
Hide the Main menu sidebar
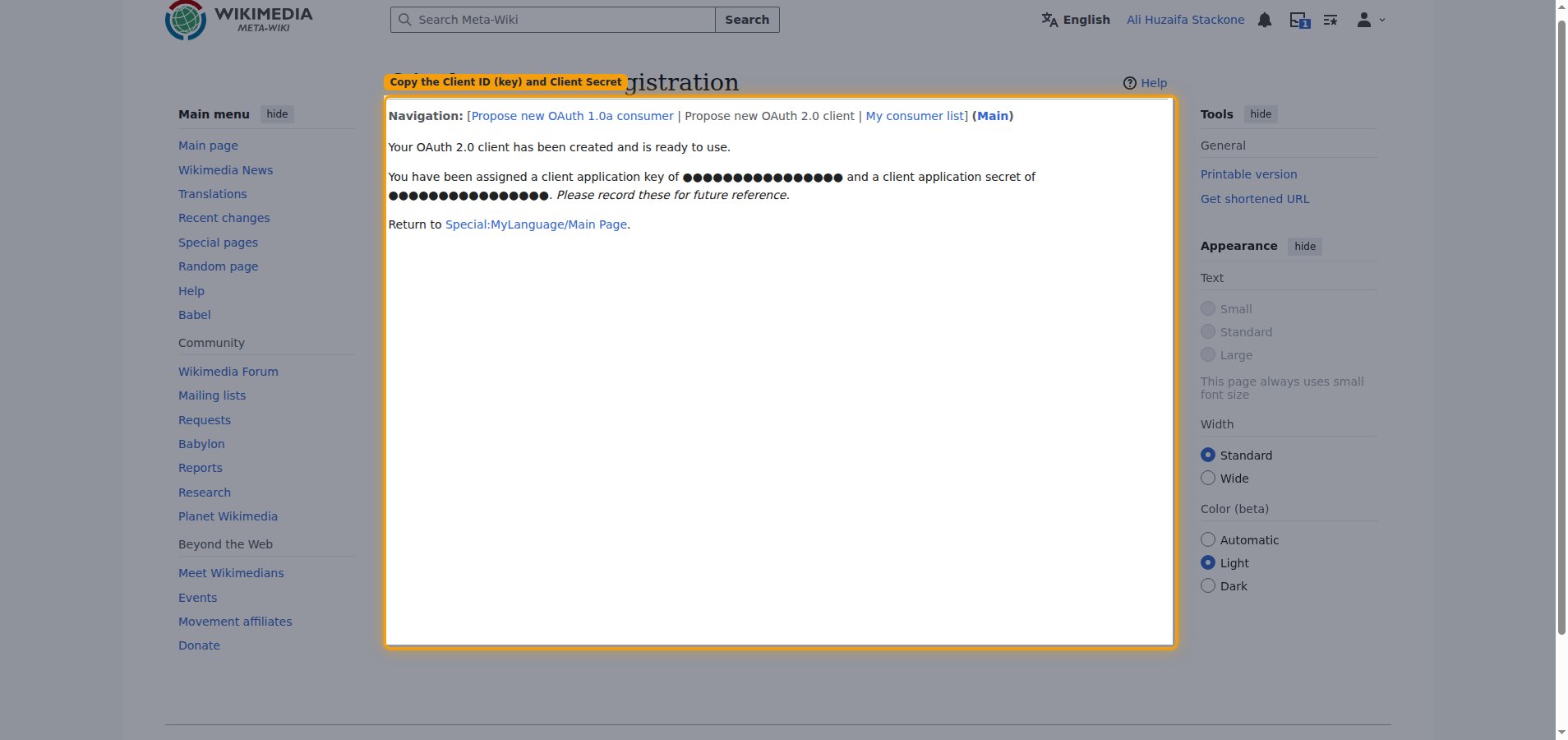[277, 114]
